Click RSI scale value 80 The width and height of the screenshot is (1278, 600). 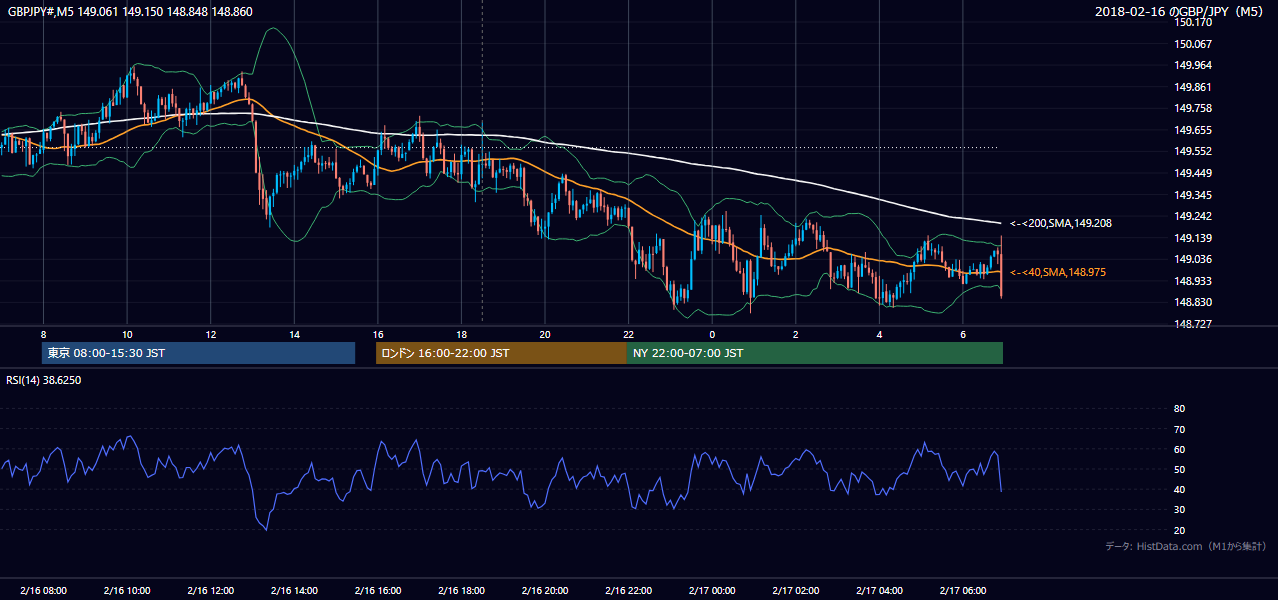[x=1179, y=409]
